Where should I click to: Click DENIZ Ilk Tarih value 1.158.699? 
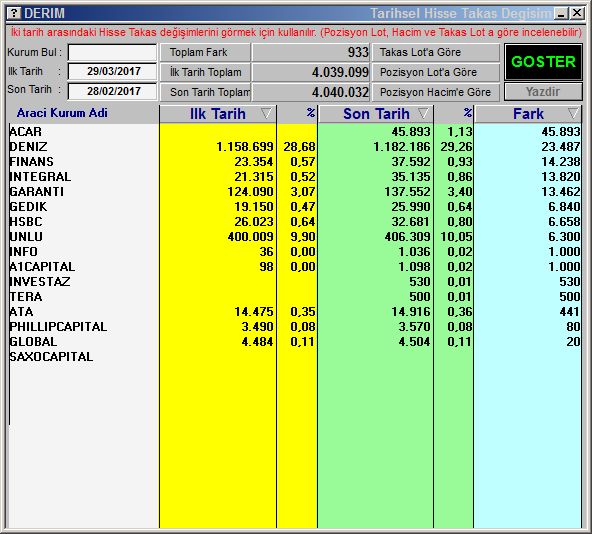point(245,147)
